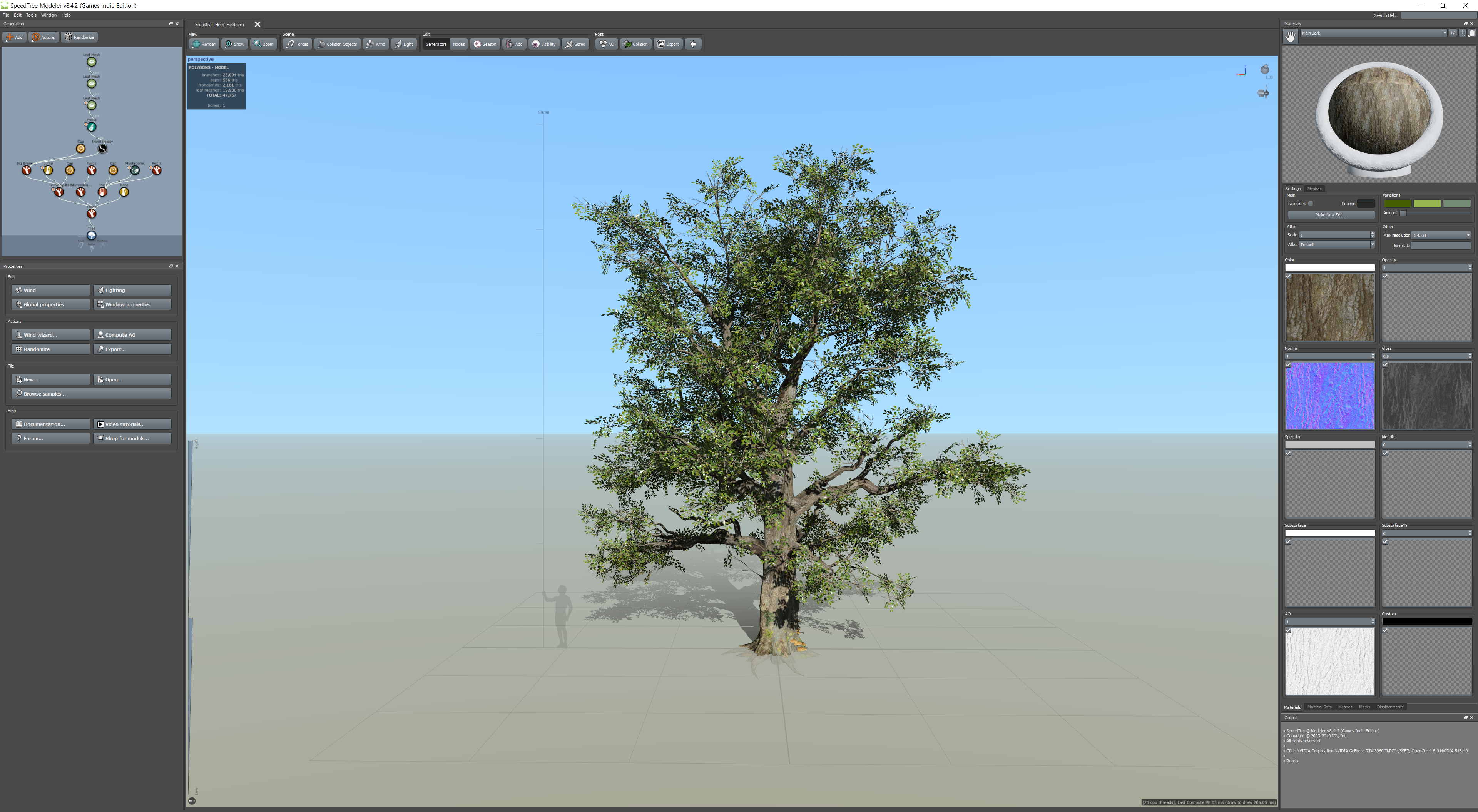Click the Gizmo toolbar button

click(x=575, y=44)
